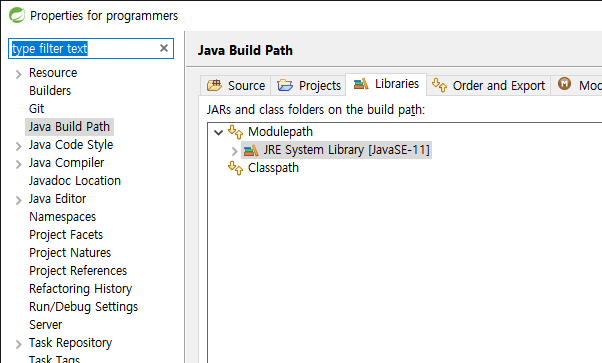Click the Modulepath node icon
The width and height of the screenshot is (602, 363).
pyautogui.click(x=235, y=132)
